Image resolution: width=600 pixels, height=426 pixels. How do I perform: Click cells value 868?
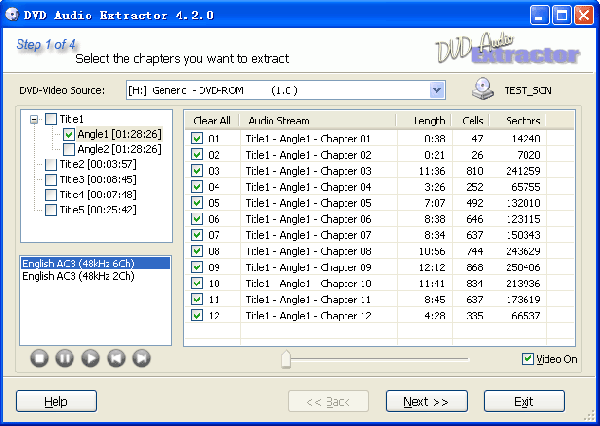tap(474, 267)
